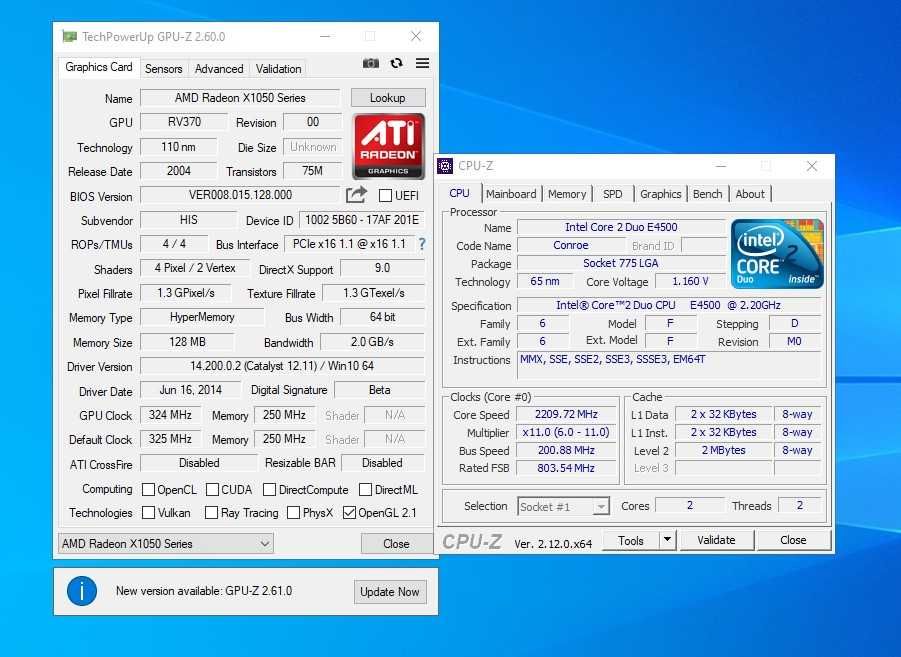Viewport: 901px width, 657px height.
Task: Click the Core Voltage value 1.160 V
Action: tap(690, 281)
